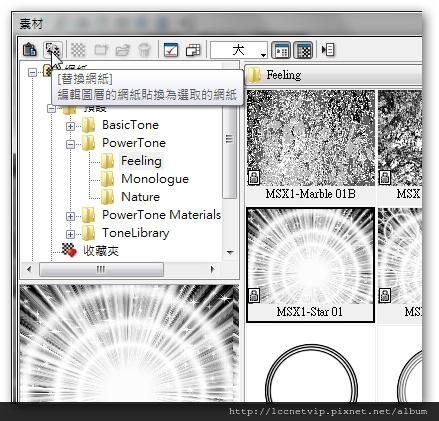Click the grayed checkered tone icon
439x421 pixels.
79,50
